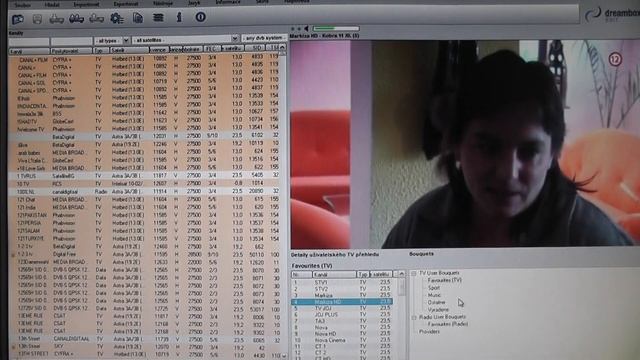The height and width of the screenshot is (360, 640).
Task: Click the stacked-lines list toolbar icon
Action: pos(158,17)
